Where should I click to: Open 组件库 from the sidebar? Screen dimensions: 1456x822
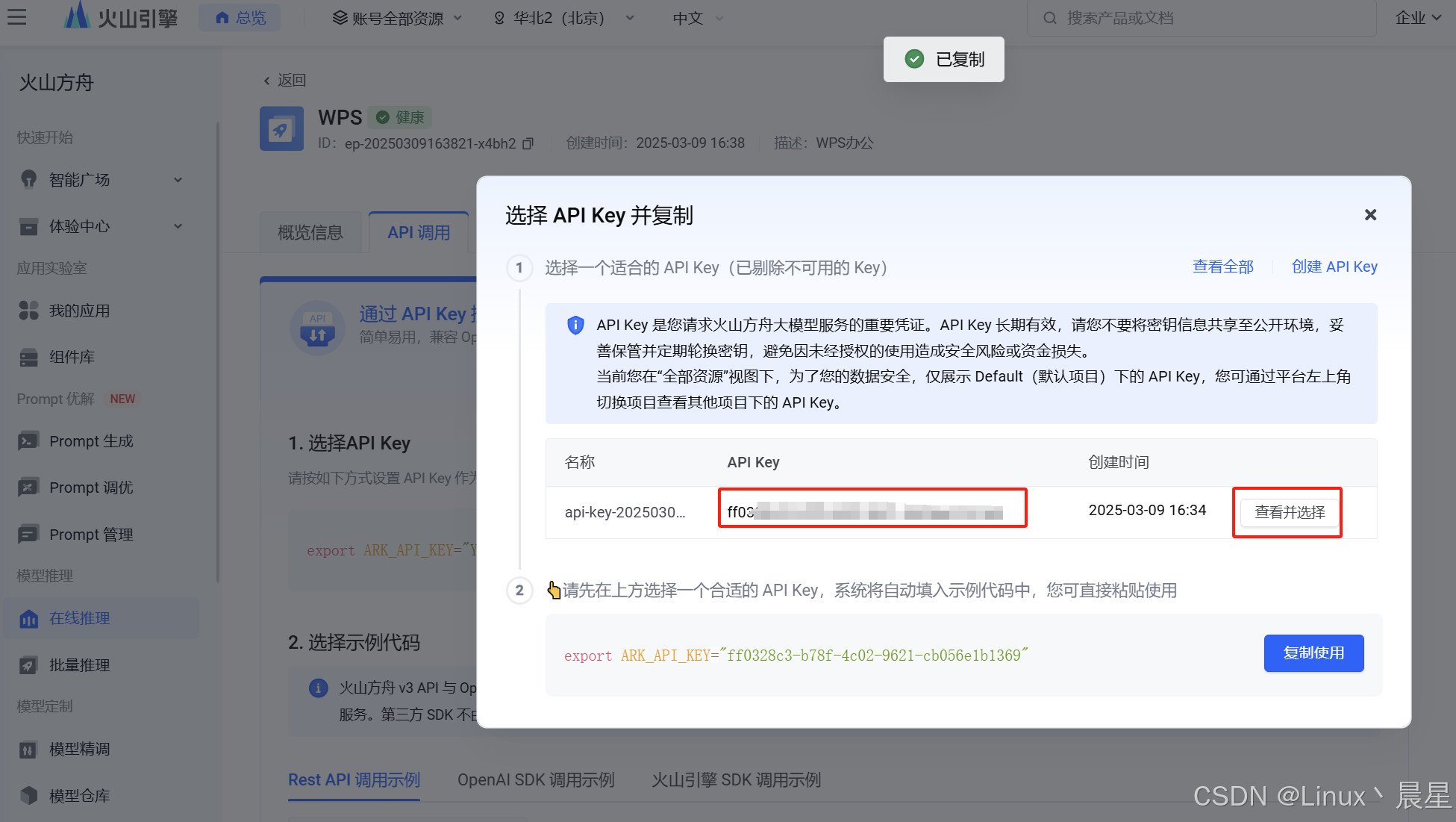tap(72, 357)
